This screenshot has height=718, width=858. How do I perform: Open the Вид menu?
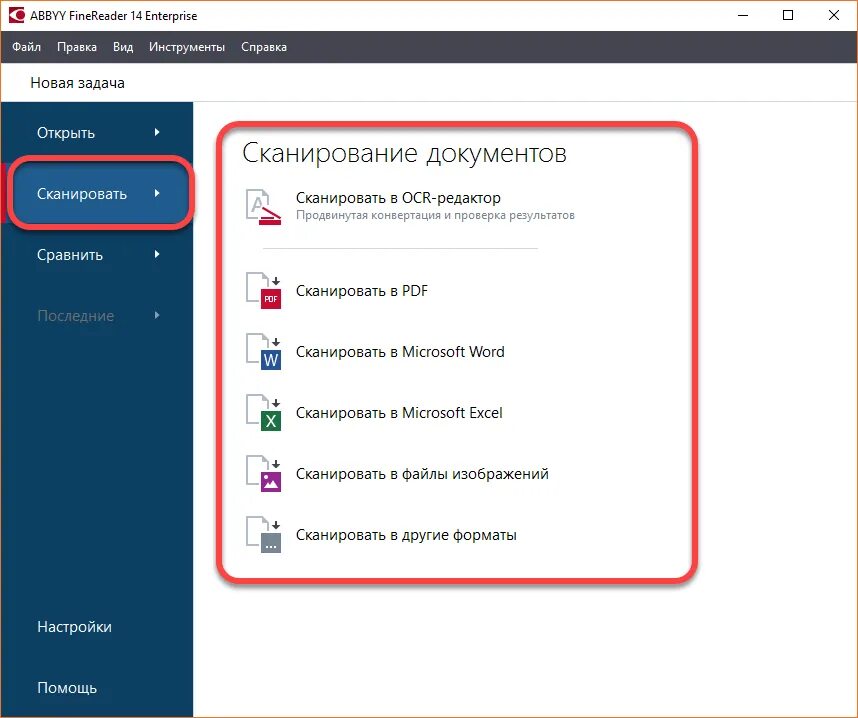pos(123,47)
